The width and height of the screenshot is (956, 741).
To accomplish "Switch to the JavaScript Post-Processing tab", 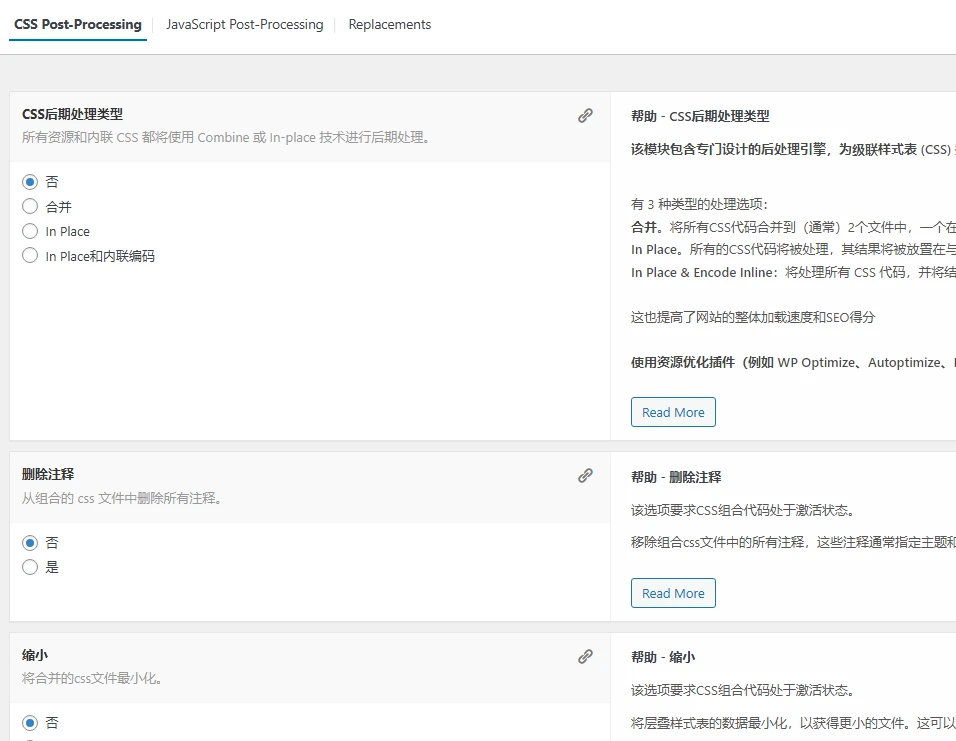I will point(245,24).
